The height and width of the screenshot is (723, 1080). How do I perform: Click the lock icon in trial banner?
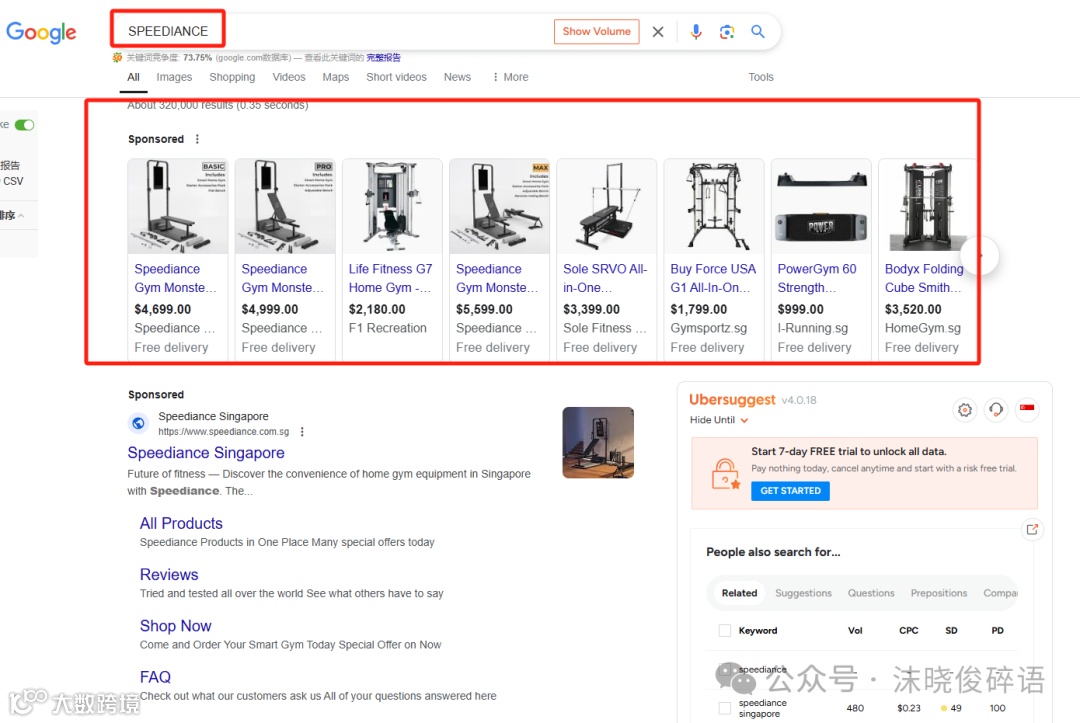coord(725,474)
